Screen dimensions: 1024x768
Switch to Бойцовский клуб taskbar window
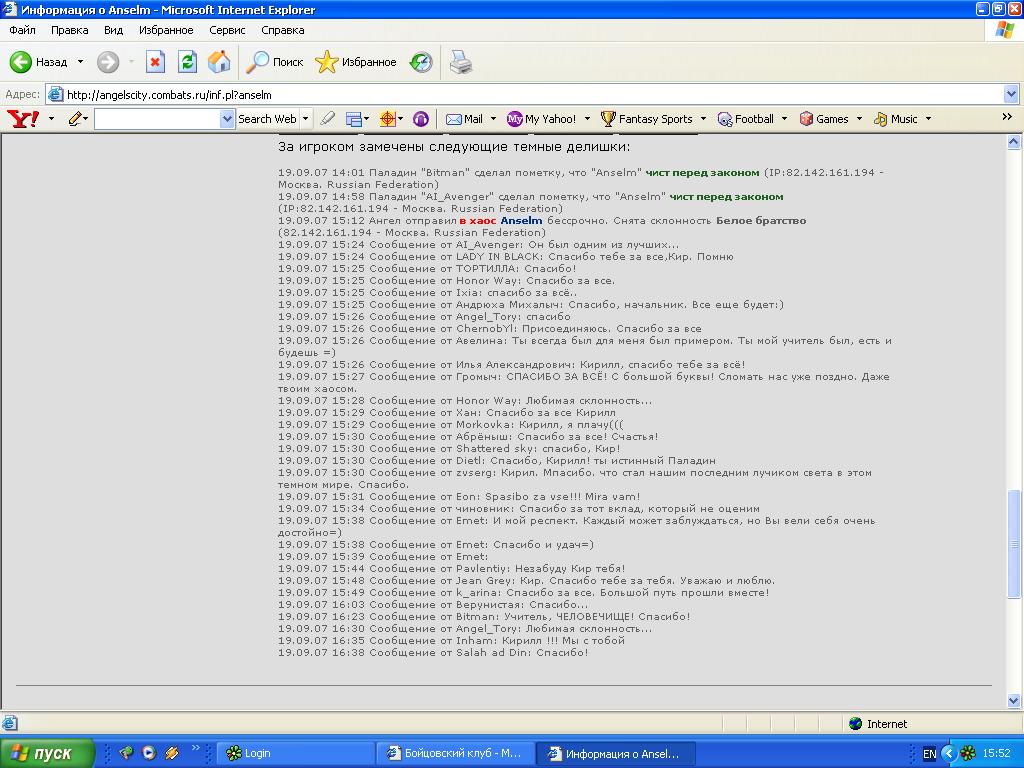(455, 753)
